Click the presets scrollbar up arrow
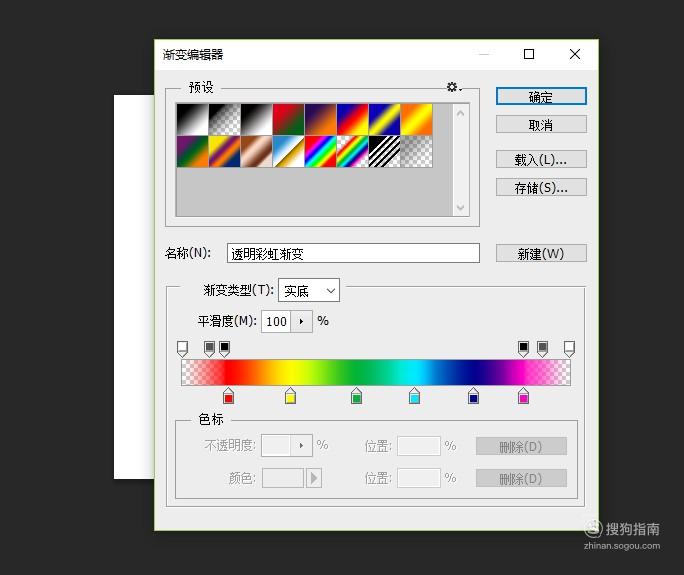This screenshot has width=684, height=575. pos(461,113)
